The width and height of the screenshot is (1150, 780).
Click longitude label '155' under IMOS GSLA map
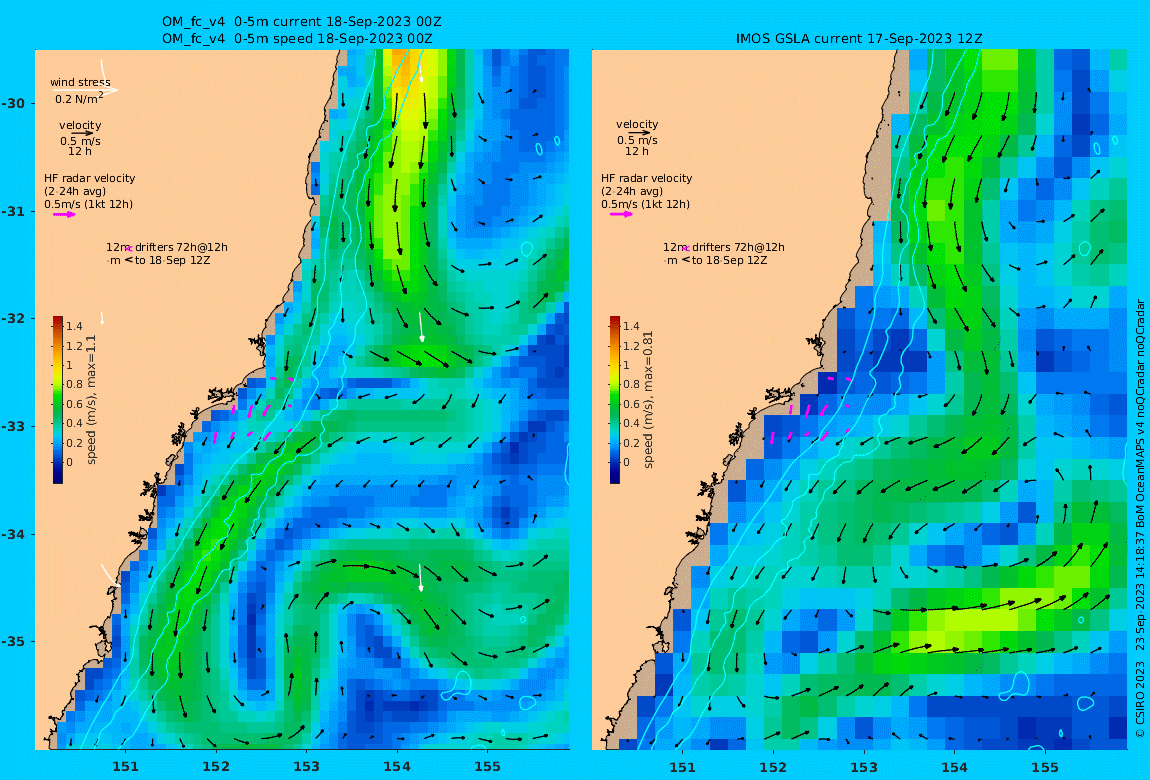click(x=1045, y=767)
